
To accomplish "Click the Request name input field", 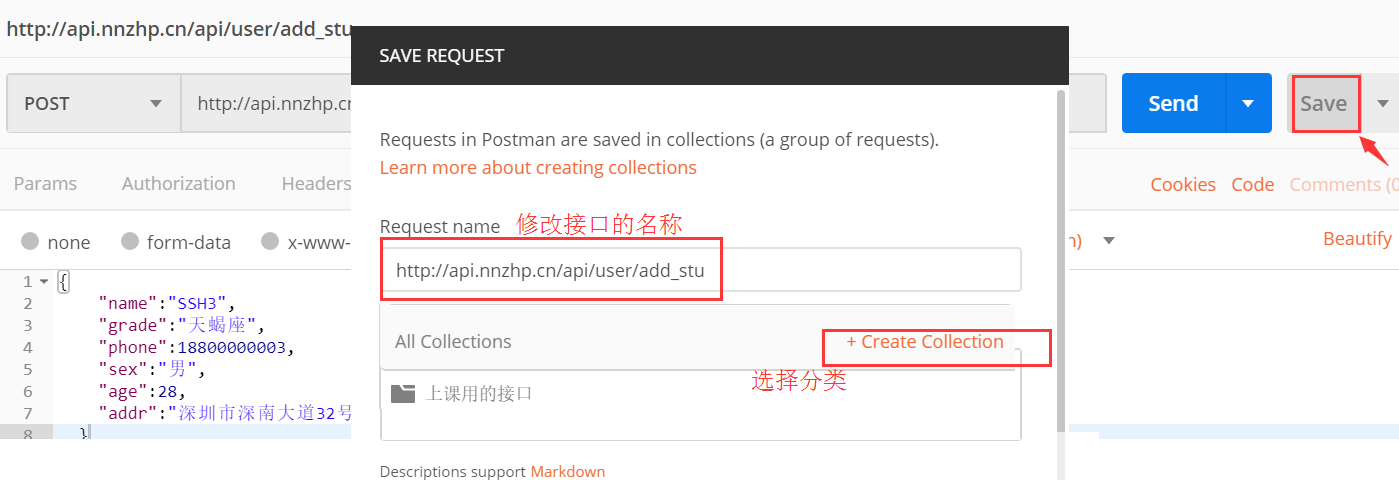I will [700, 270].
